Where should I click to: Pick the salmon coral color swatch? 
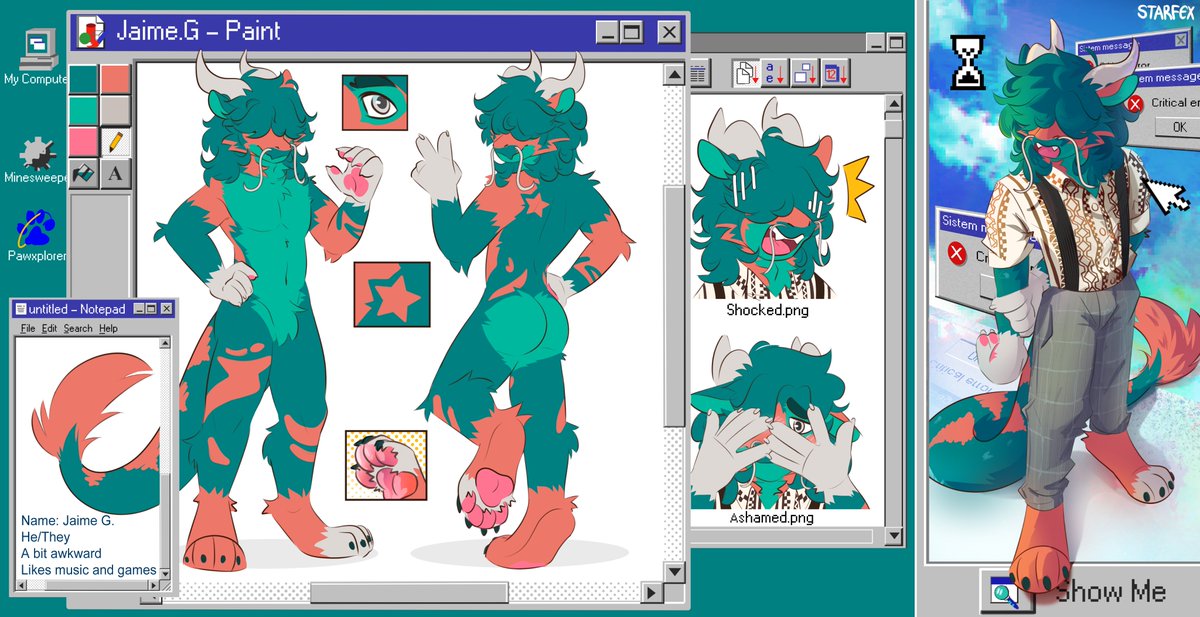point(115,79)
